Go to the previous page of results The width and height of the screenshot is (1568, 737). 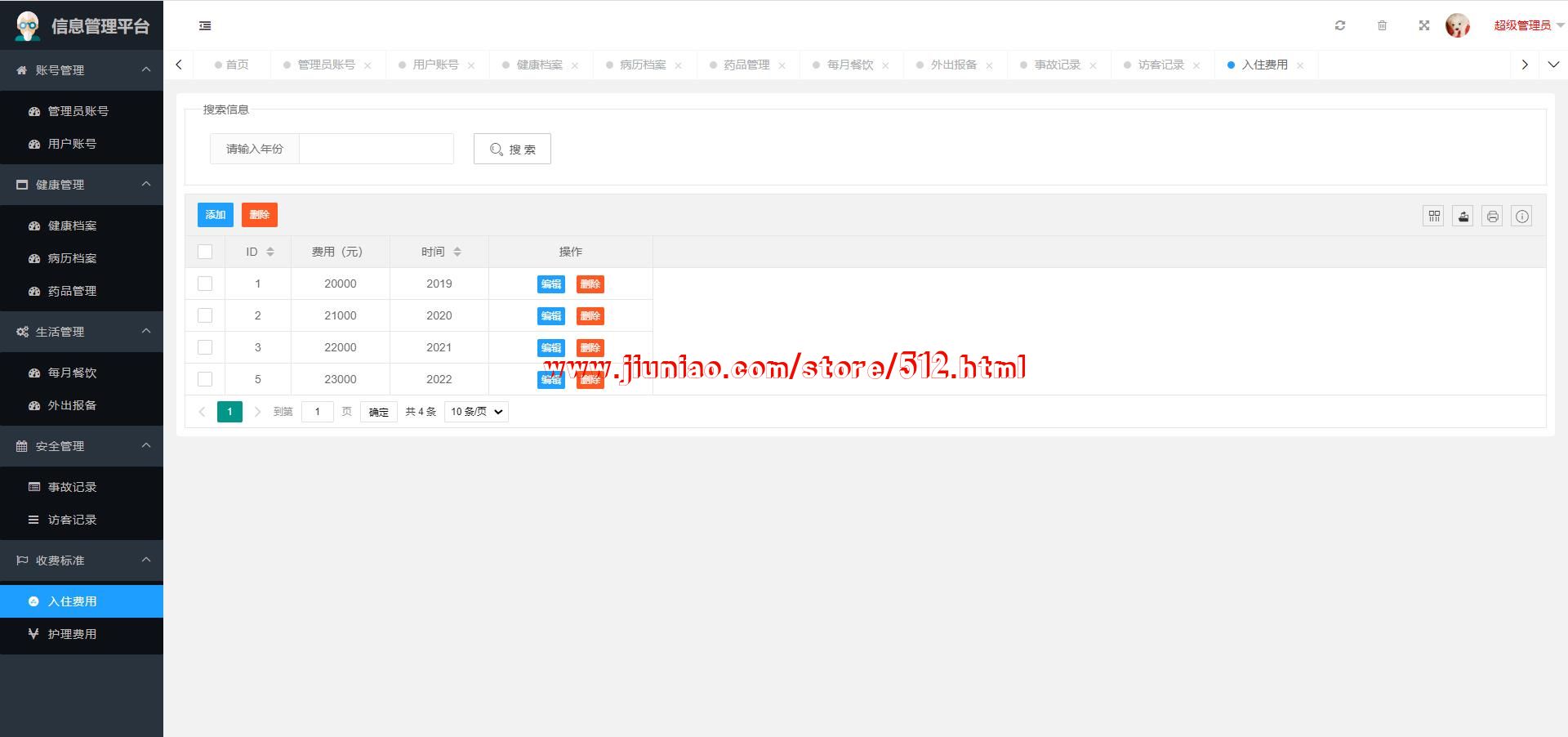(202, 412)
